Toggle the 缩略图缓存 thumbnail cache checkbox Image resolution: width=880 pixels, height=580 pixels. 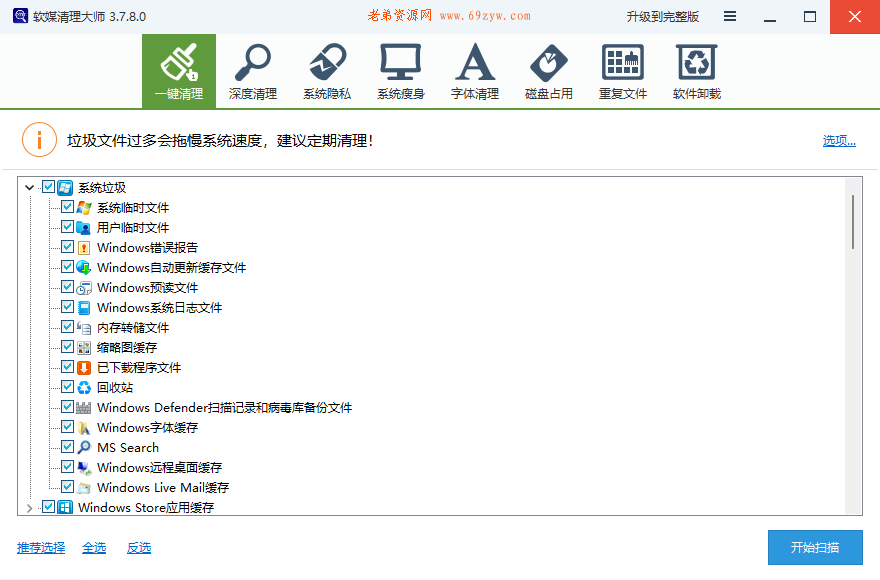tap(67, 347)
